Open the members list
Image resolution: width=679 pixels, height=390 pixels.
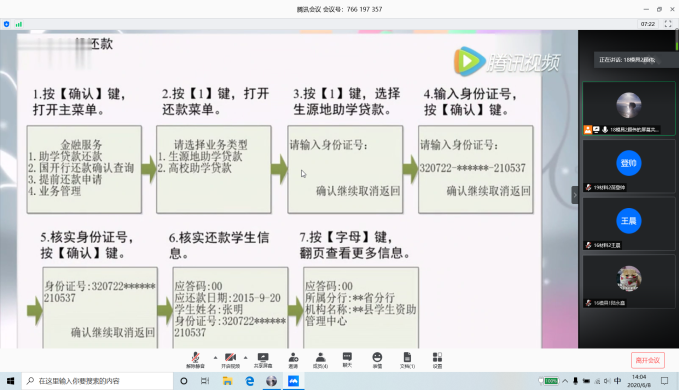point(320,360)
